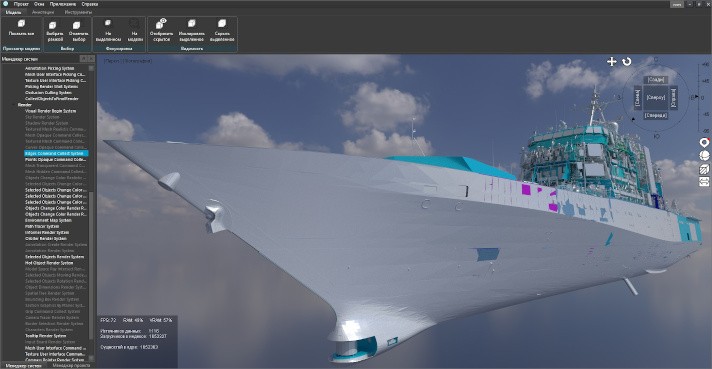
Task: Open the Приложения menu
Action: coord(62,4)
